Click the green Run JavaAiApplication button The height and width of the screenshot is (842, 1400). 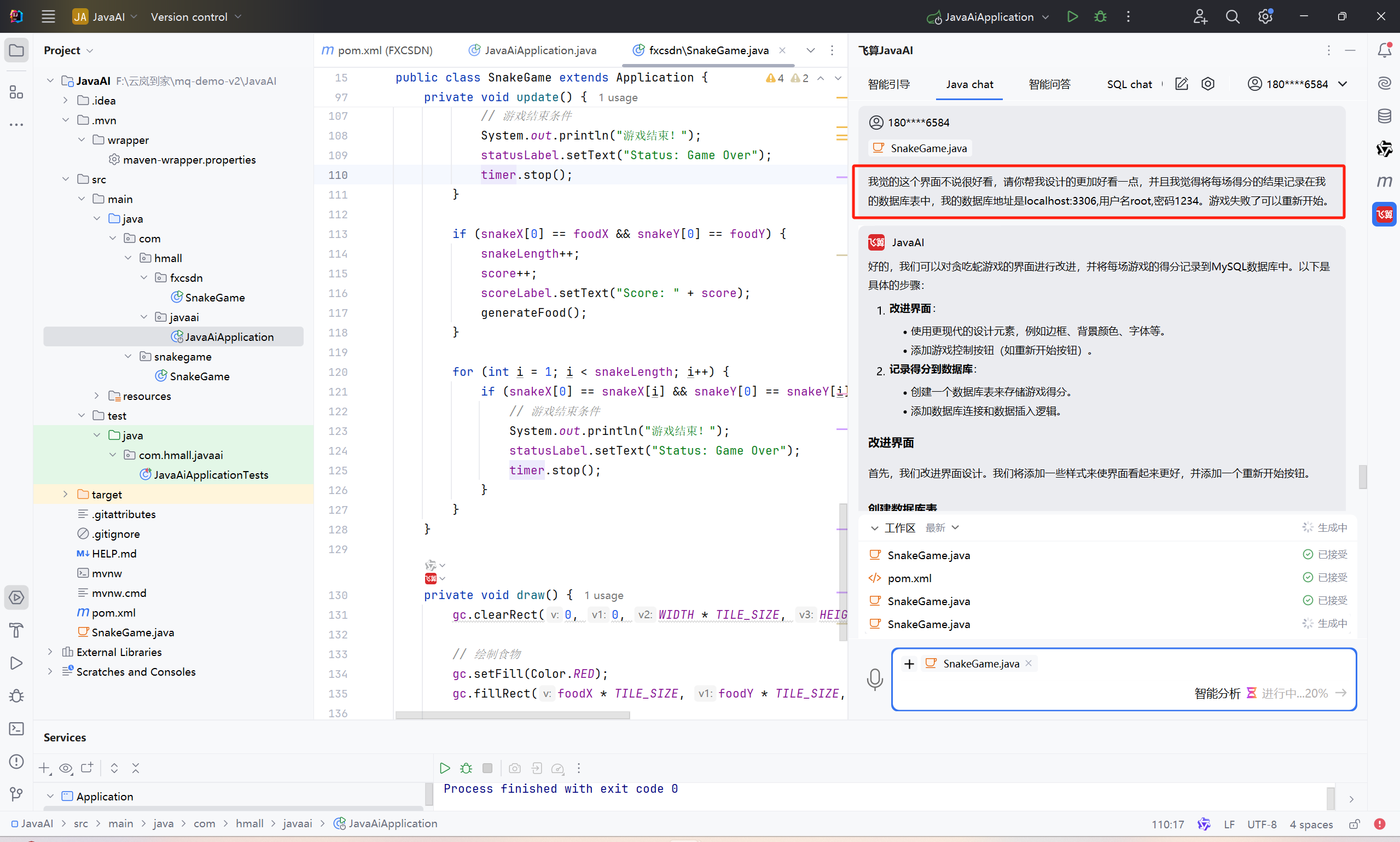[1072, 16]
